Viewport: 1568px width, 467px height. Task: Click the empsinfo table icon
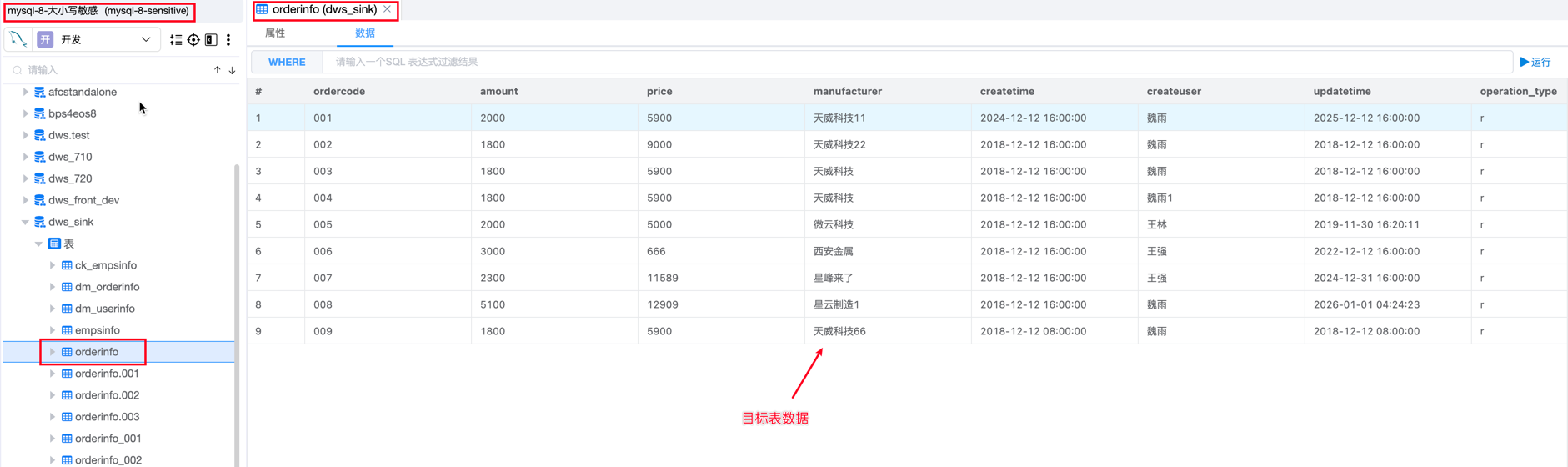tap(67, 330)
